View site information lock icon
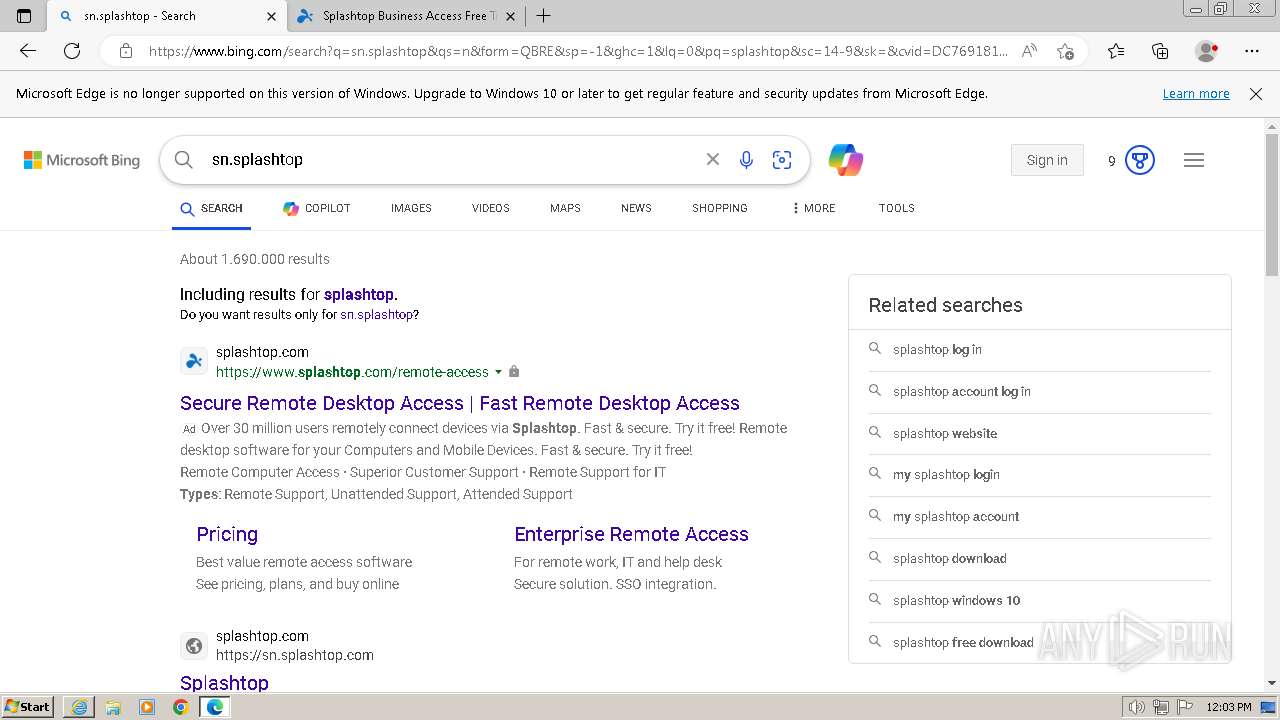1280x720 pixels. [125, 51]
